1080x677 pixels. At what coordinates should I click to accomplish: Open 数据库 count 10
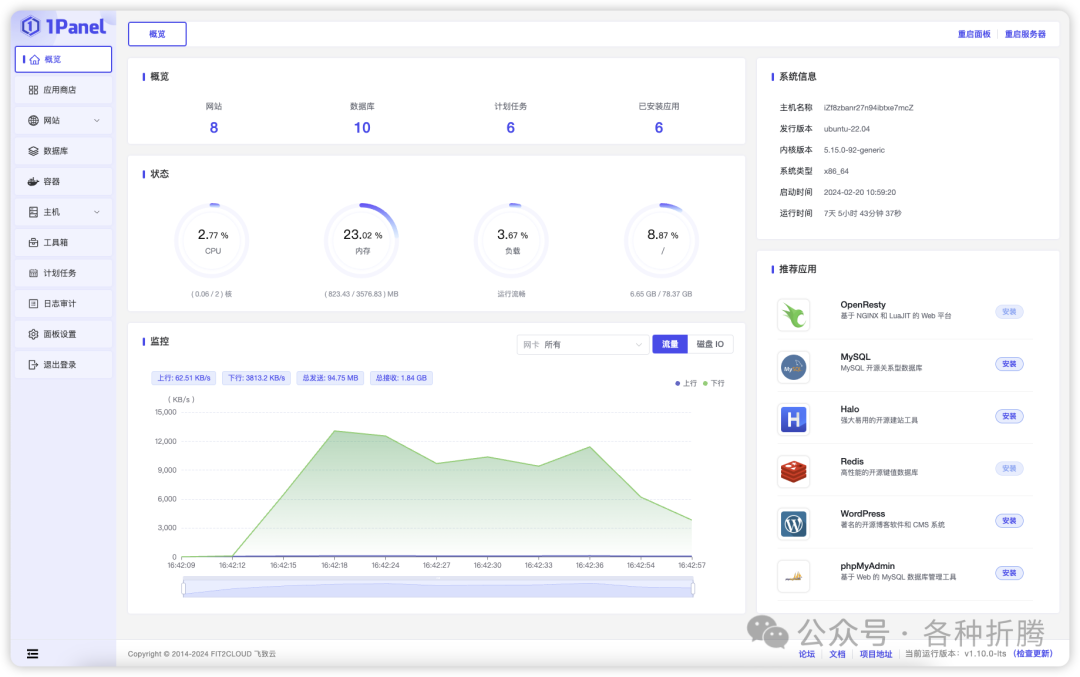(x=362, y=128)
